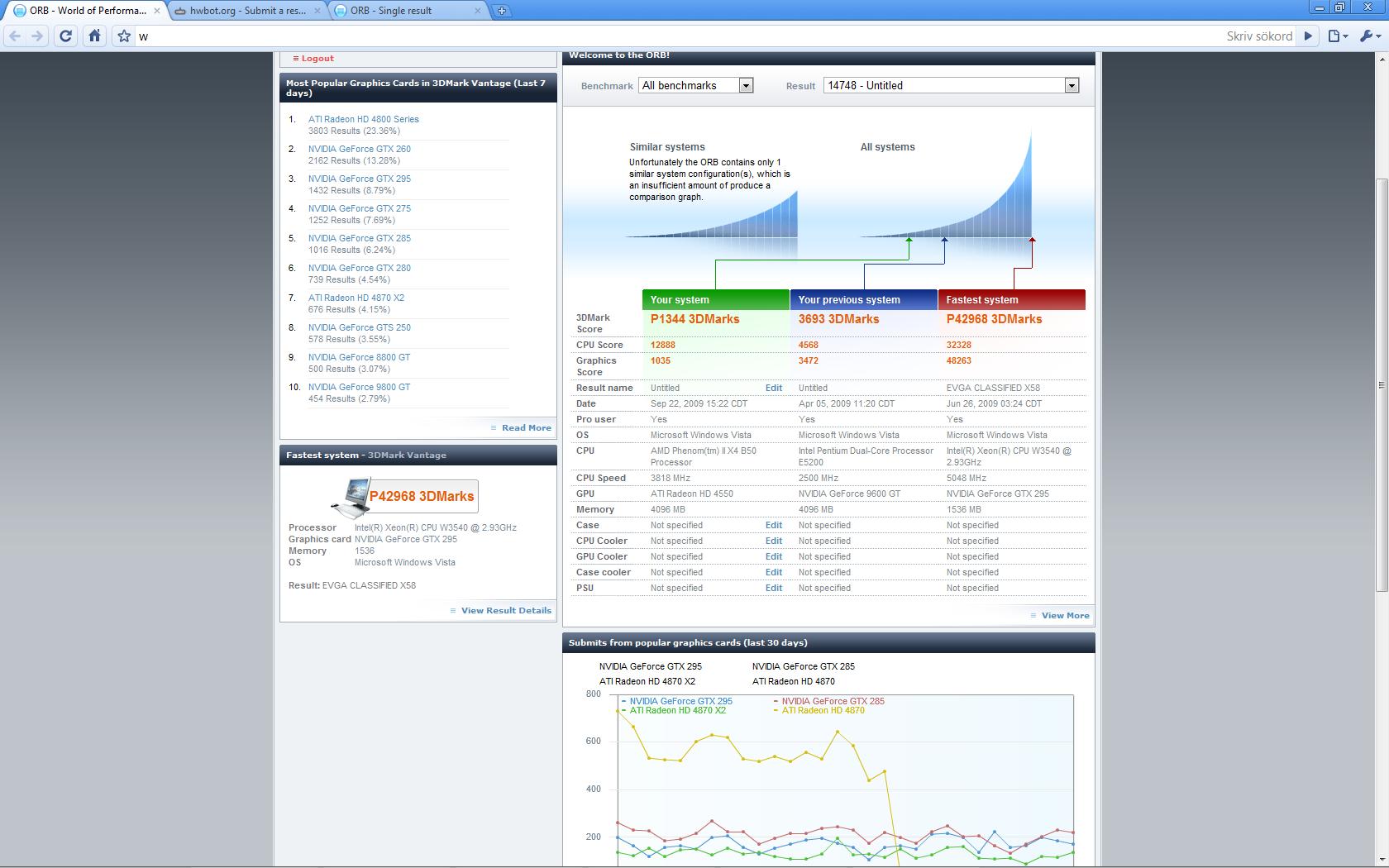
Task: Click the vertical page scrollbar thumb
Action: 1382,385
